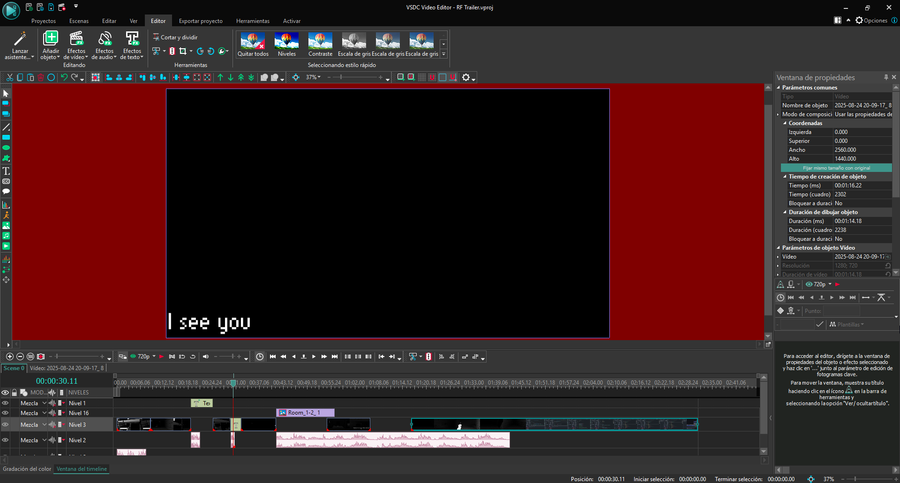Viewport: 900px width, 483px height.
Task: Pin the Ventana de propiedades panel
Action: pos(886,77)
